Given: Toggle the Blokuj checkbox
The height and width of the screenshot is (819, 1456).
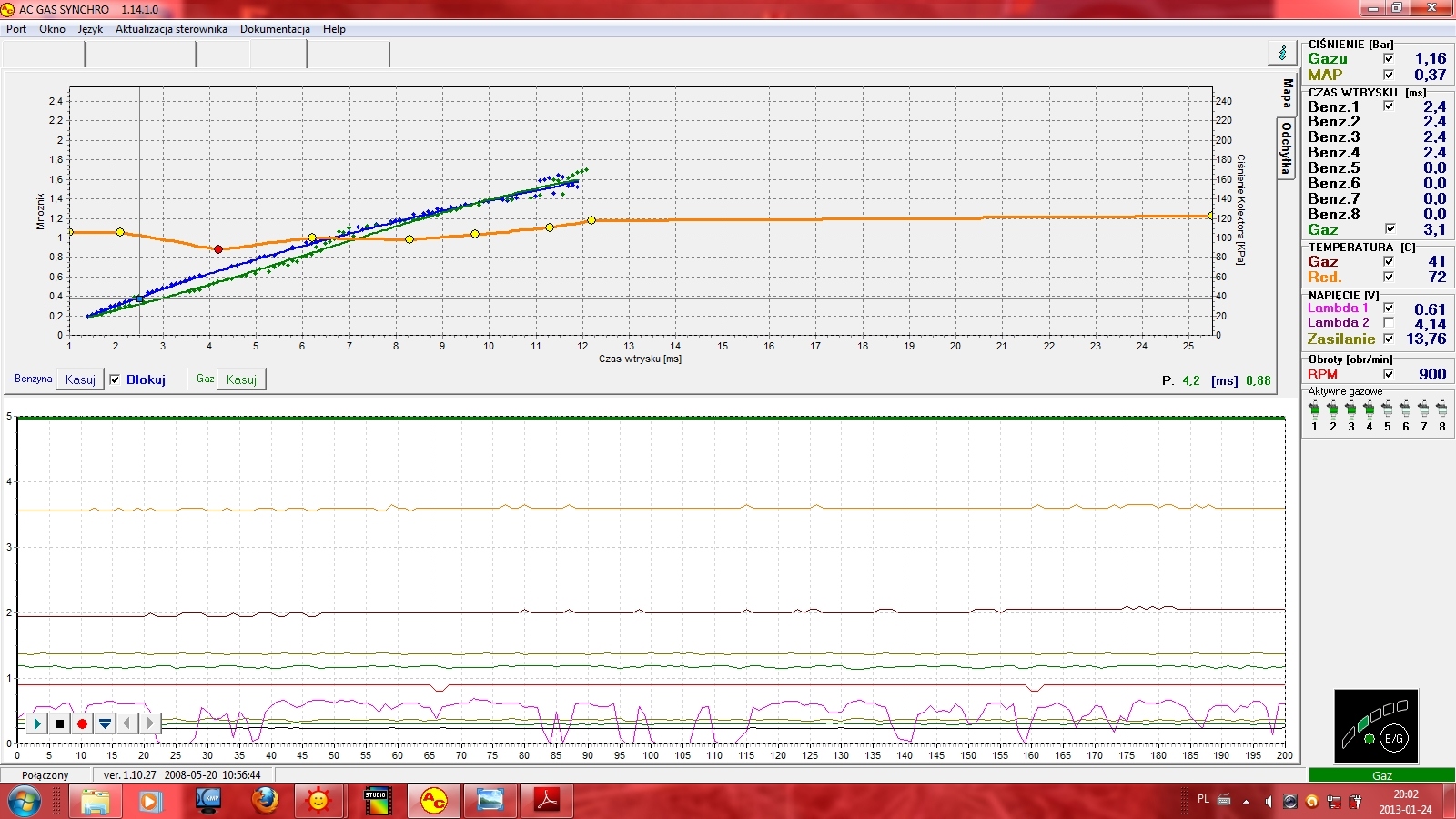Looking at the screenshot, I should pos(115,379).
